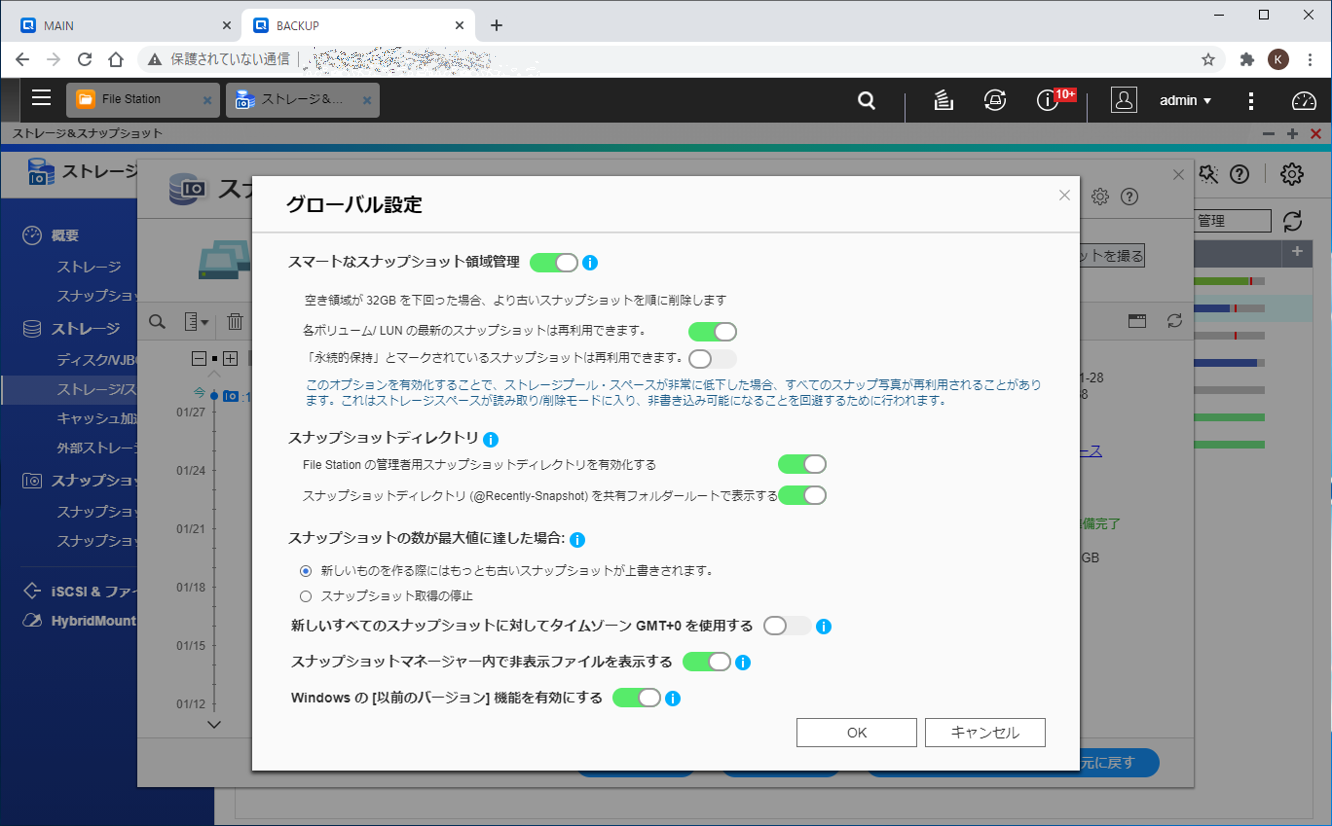Click the OK button
The width and height of the screenshot is (1332, 826).
coord(856,733)
